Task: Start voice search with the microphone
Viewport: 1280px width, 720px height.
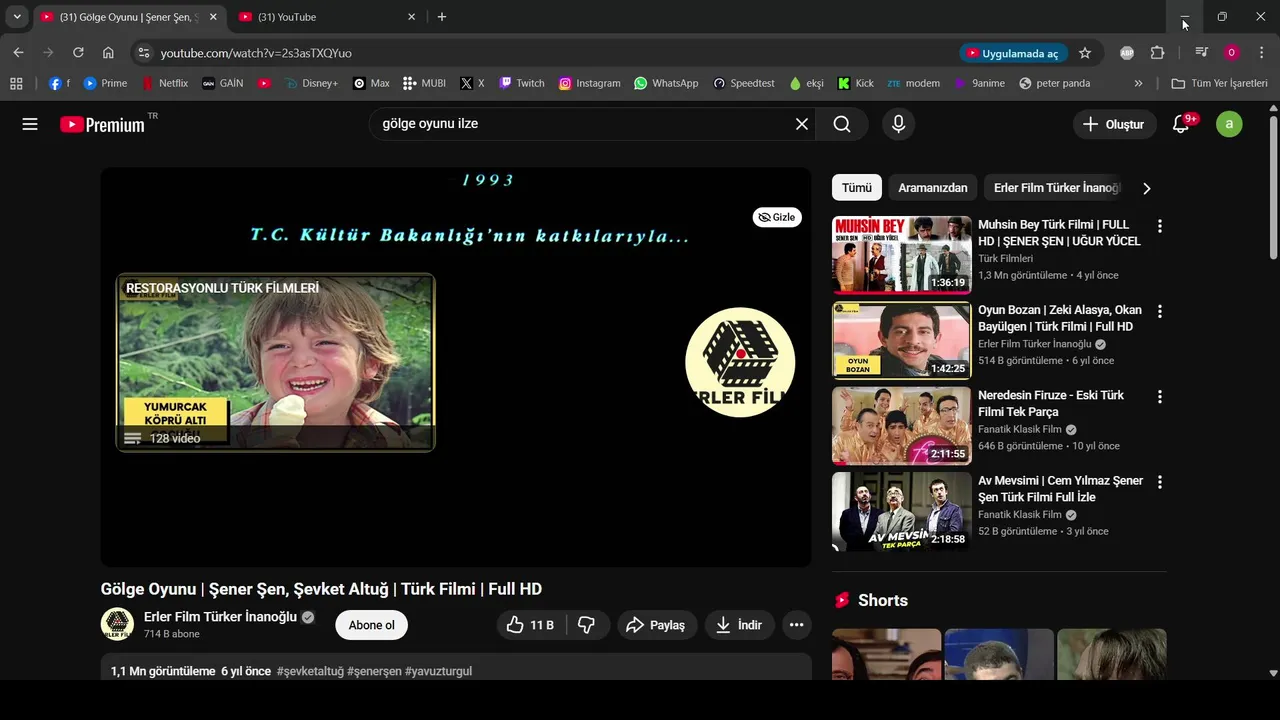Action: (898, 124)
